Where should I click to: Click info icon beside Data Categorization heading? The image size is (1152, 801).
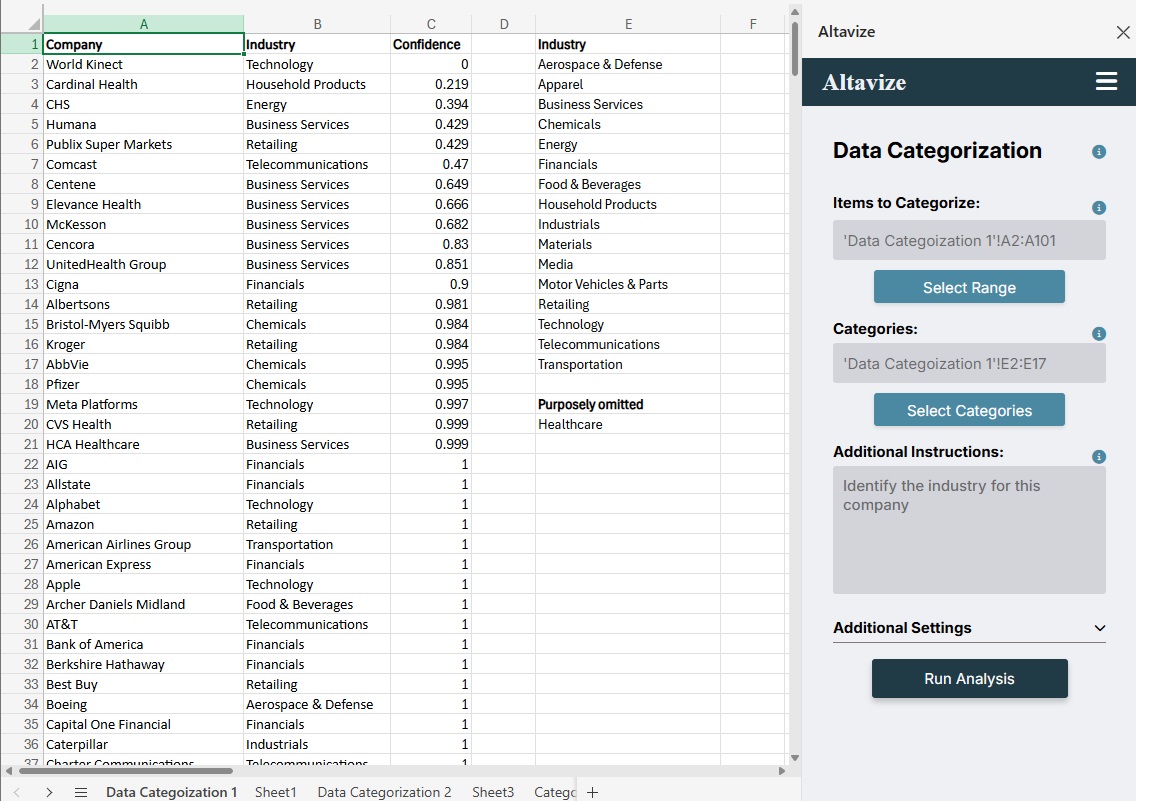coord(1098,152)
